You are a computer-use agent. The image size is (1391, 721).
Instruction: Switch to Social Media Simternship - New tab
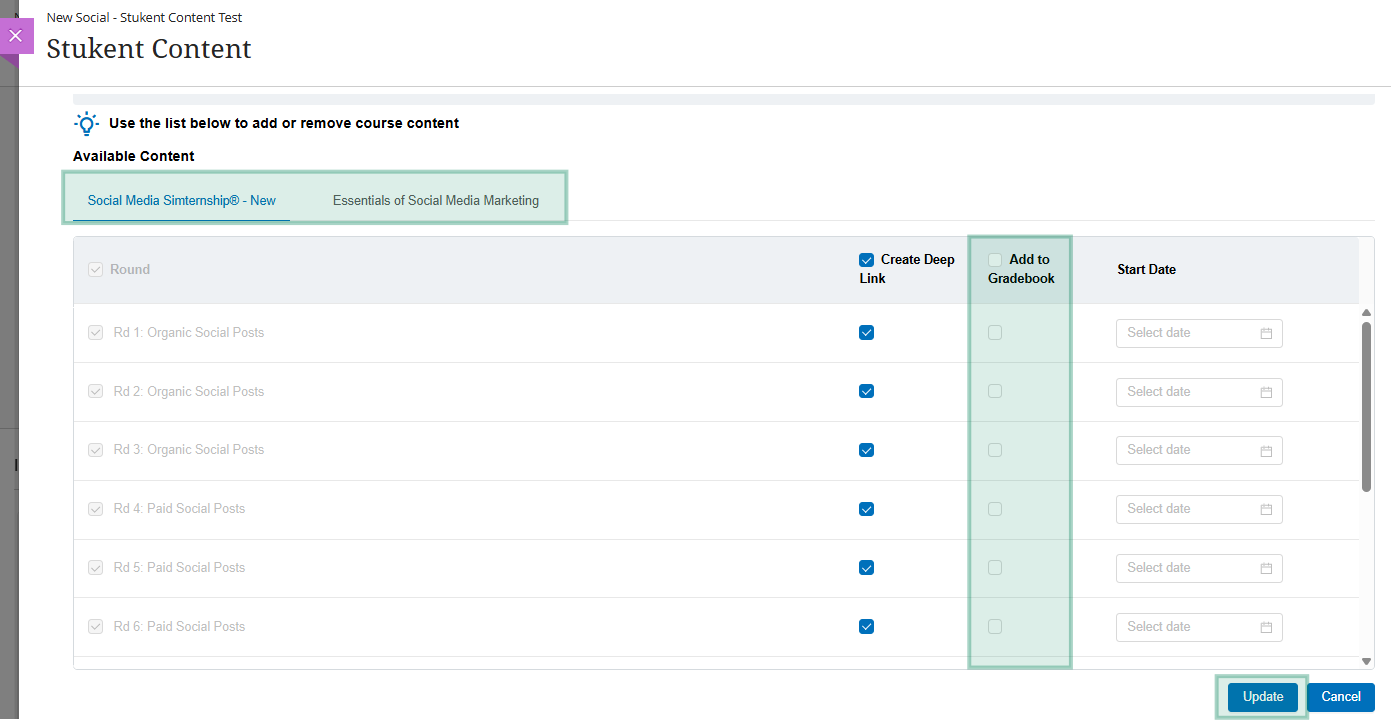click(x=182, y=200)
